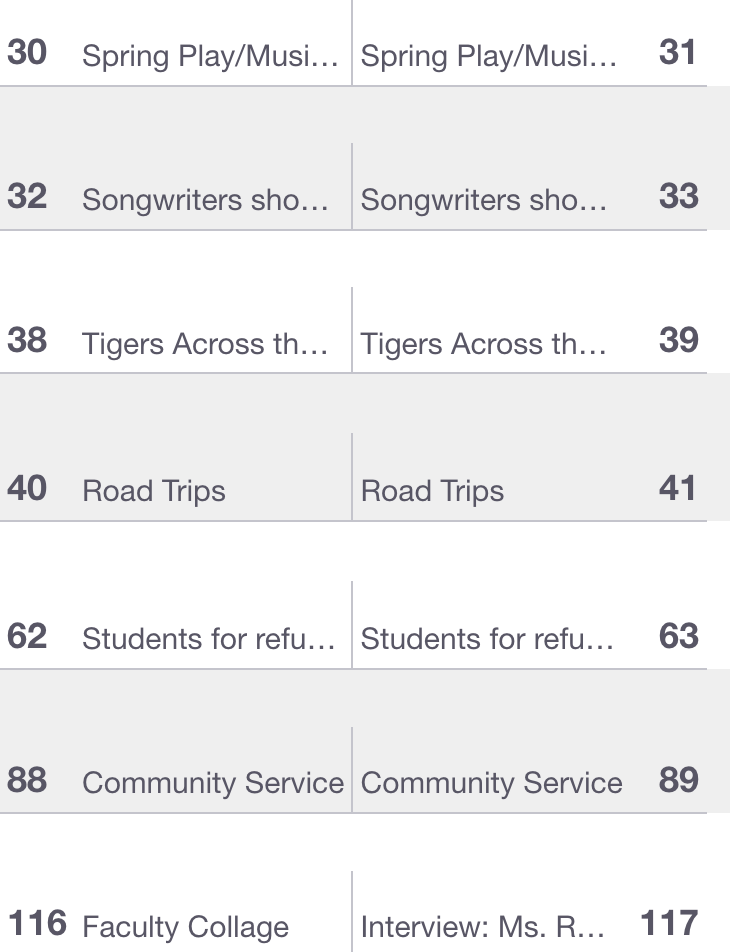Select page number 33
This screenshot has height=952, width=730.
pos(678,196)
